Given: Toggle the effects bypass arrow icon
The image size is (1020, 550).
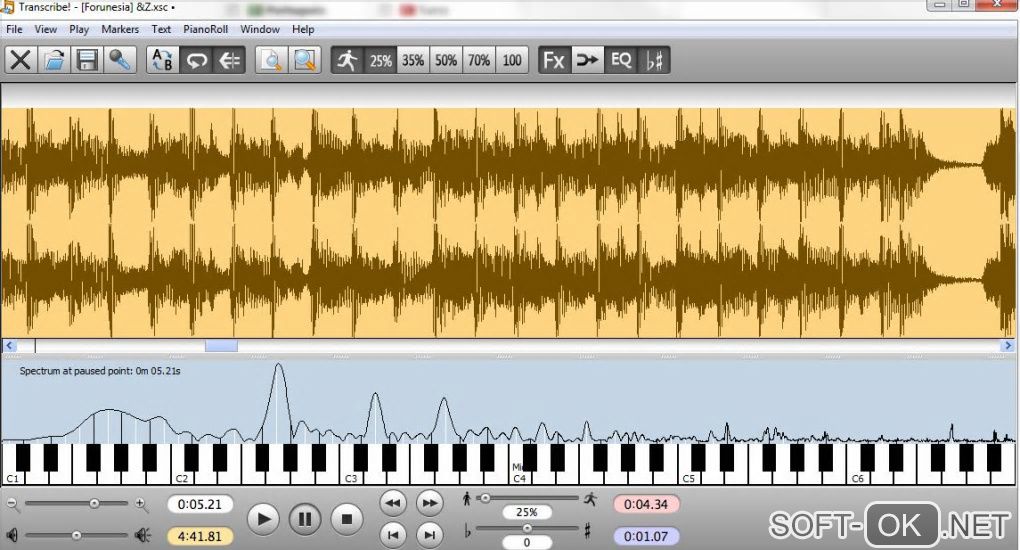Looking at the screenshot, I should tap(587, 60).
